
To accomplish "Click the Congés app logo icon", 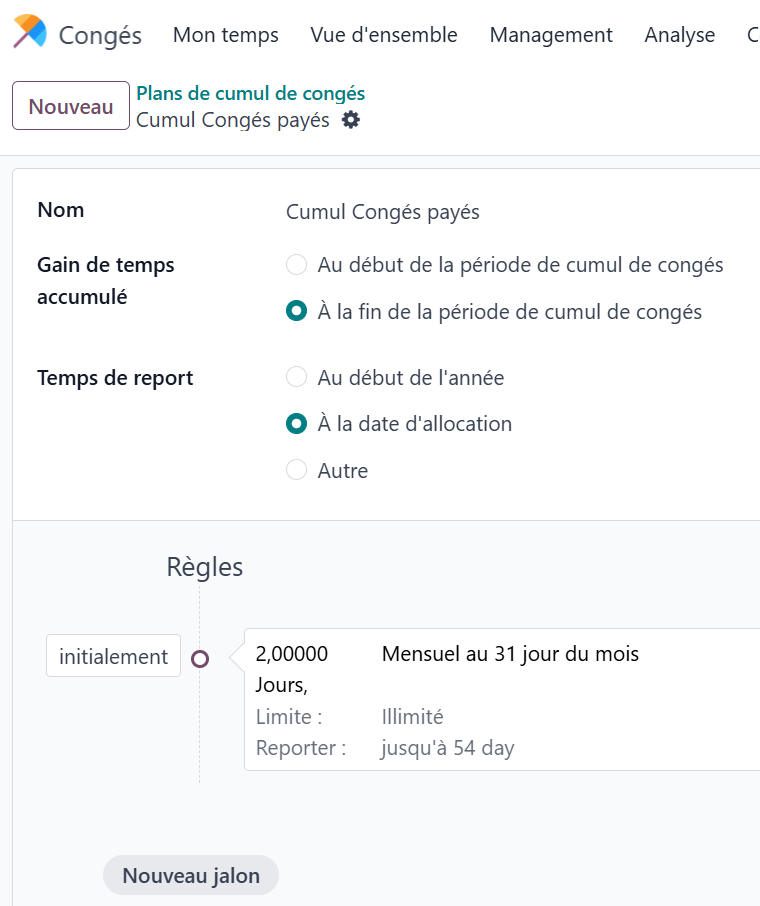I will 30,32.
